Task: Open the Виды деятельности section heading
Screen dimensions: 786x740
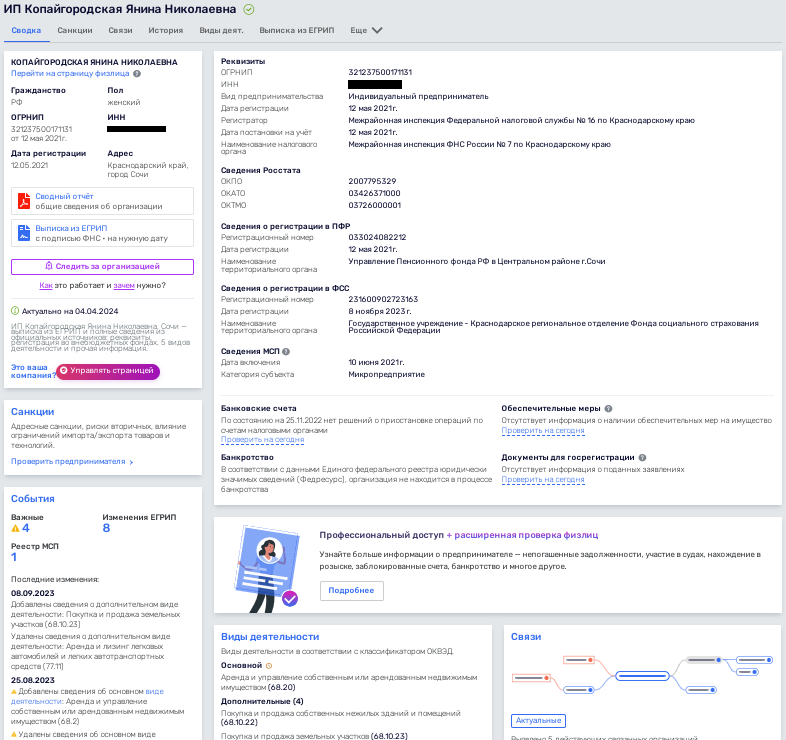Action: click(x=270, y=637)
